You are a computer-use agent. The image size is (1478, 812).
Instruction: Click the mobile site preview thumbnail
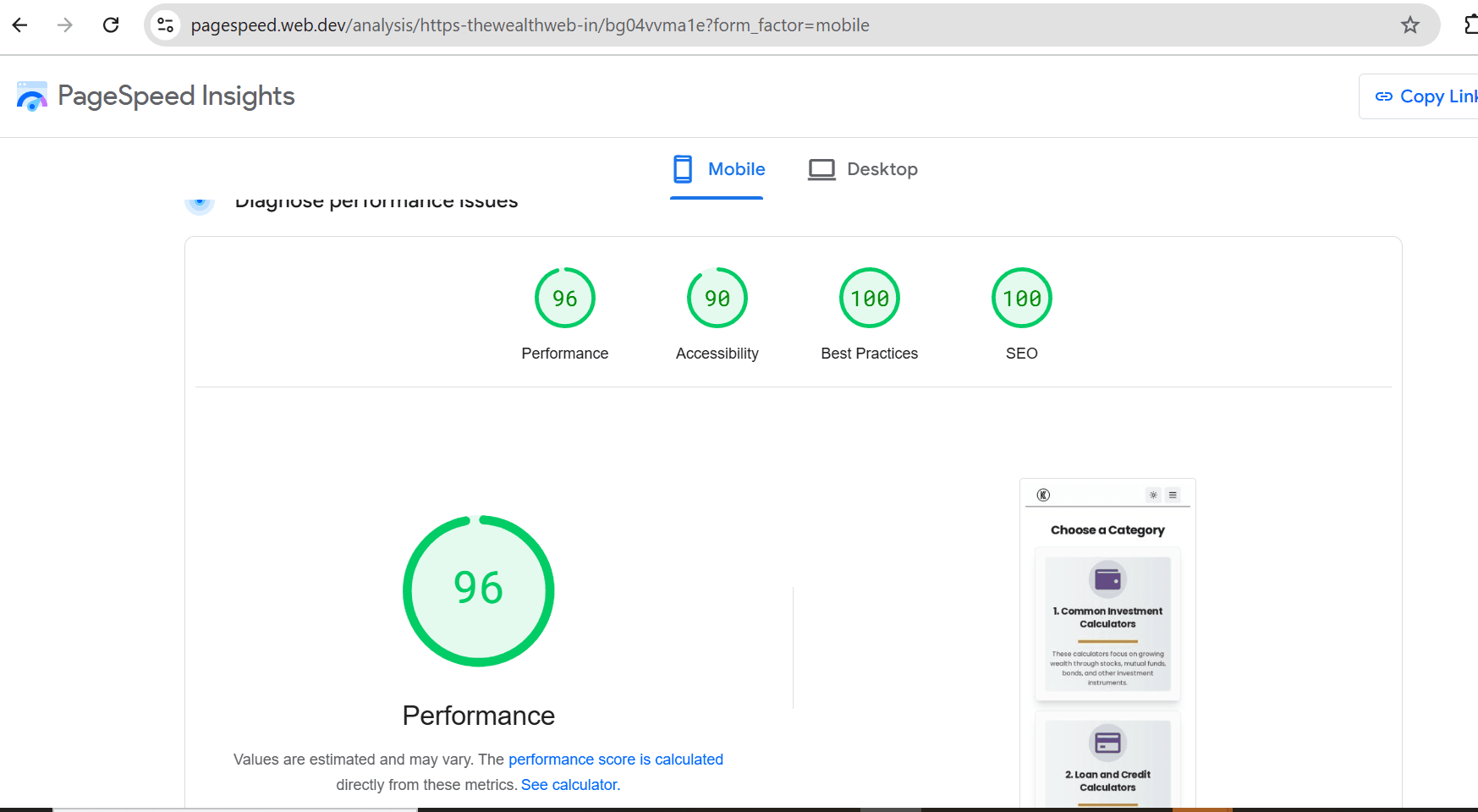[1107, 634]
